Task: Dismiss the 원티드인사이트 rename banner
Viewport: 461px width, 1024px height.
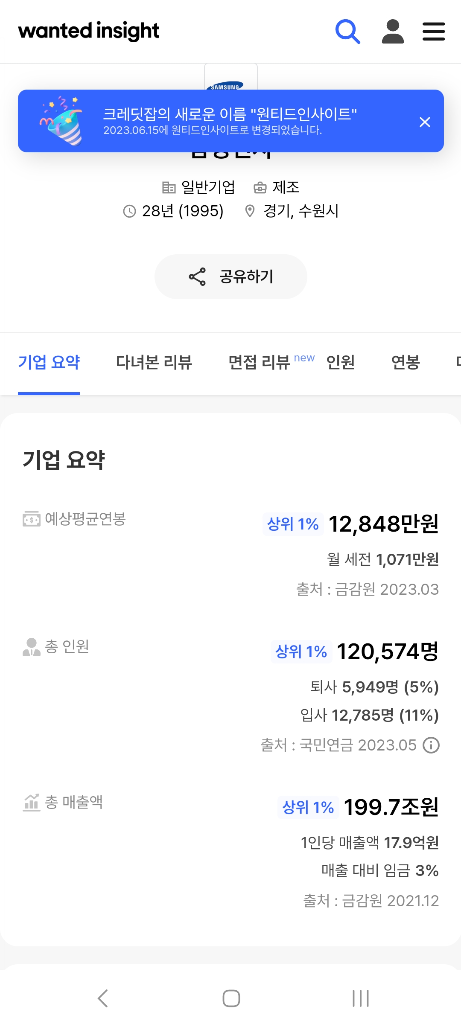Action: 424,122
